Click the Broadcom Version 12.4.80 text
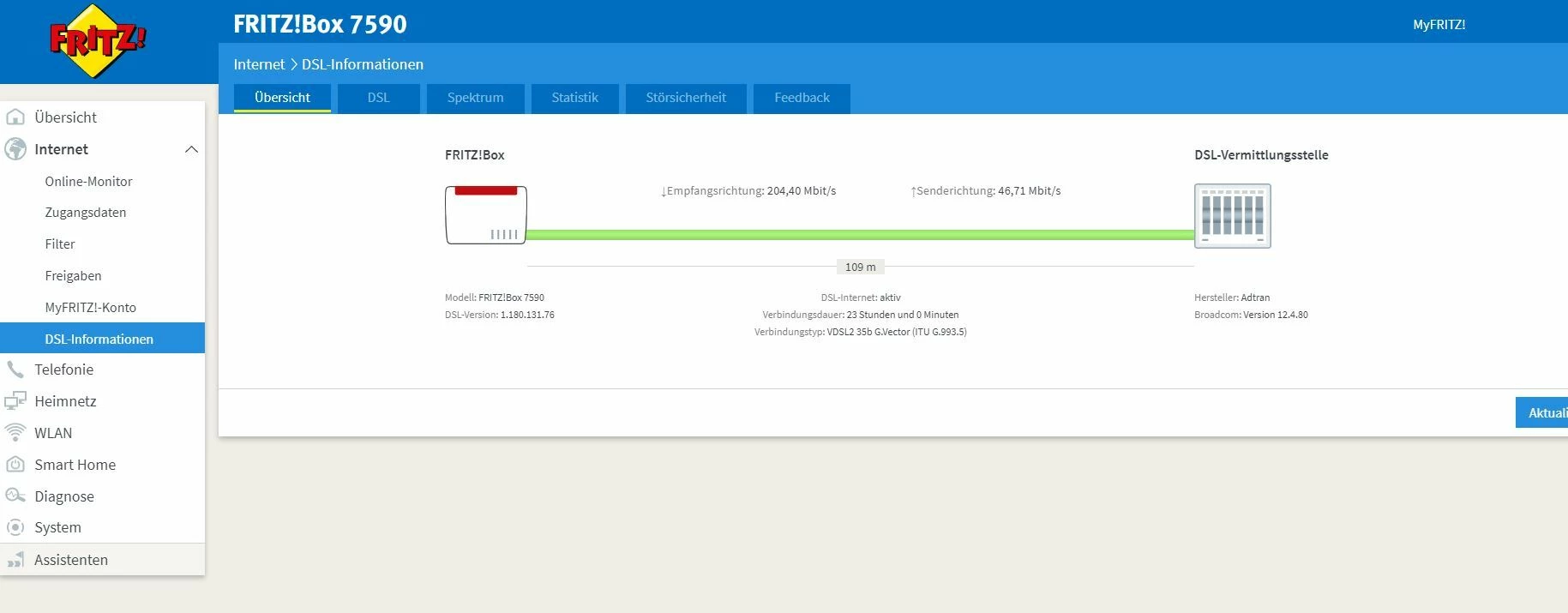This screenshot has height=613, width=1568. click(x=1251, y=315)
